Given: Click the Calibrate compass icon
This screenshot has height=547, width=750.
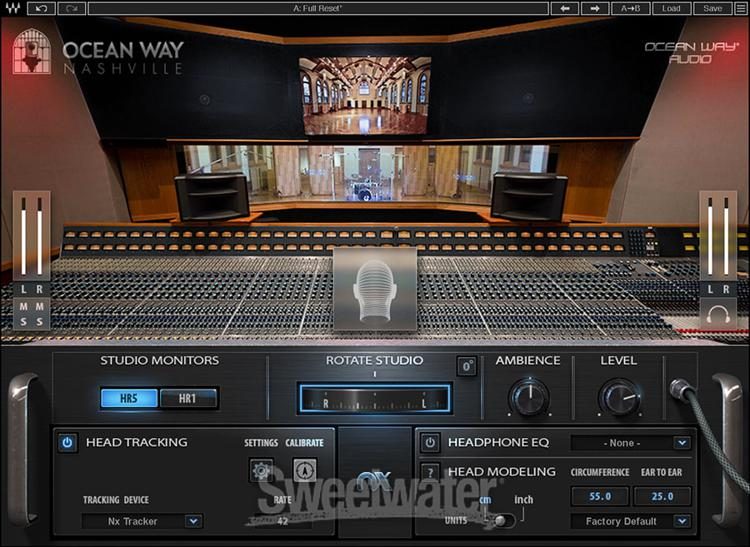Looking at the screenshot, I should pyautogui.click(x=305, y=470).
